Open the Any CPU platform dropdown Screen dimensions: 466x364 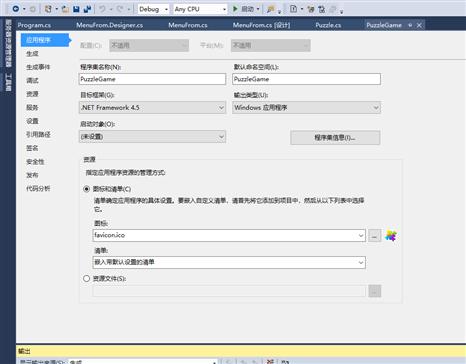click(x=200, y=9)
